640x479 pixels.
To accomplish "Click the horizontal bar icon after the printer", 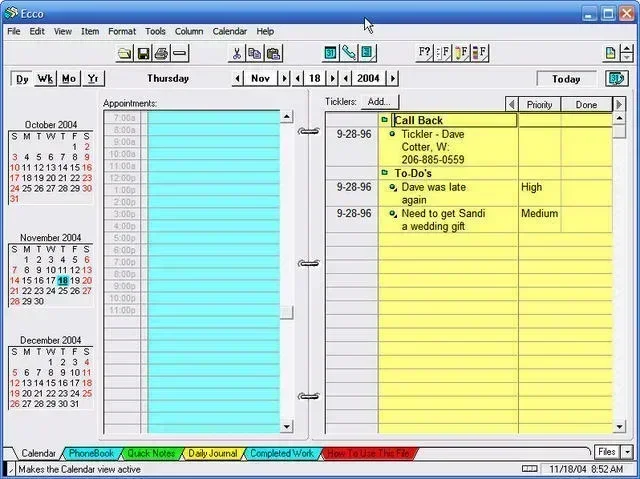I will 180,53.
